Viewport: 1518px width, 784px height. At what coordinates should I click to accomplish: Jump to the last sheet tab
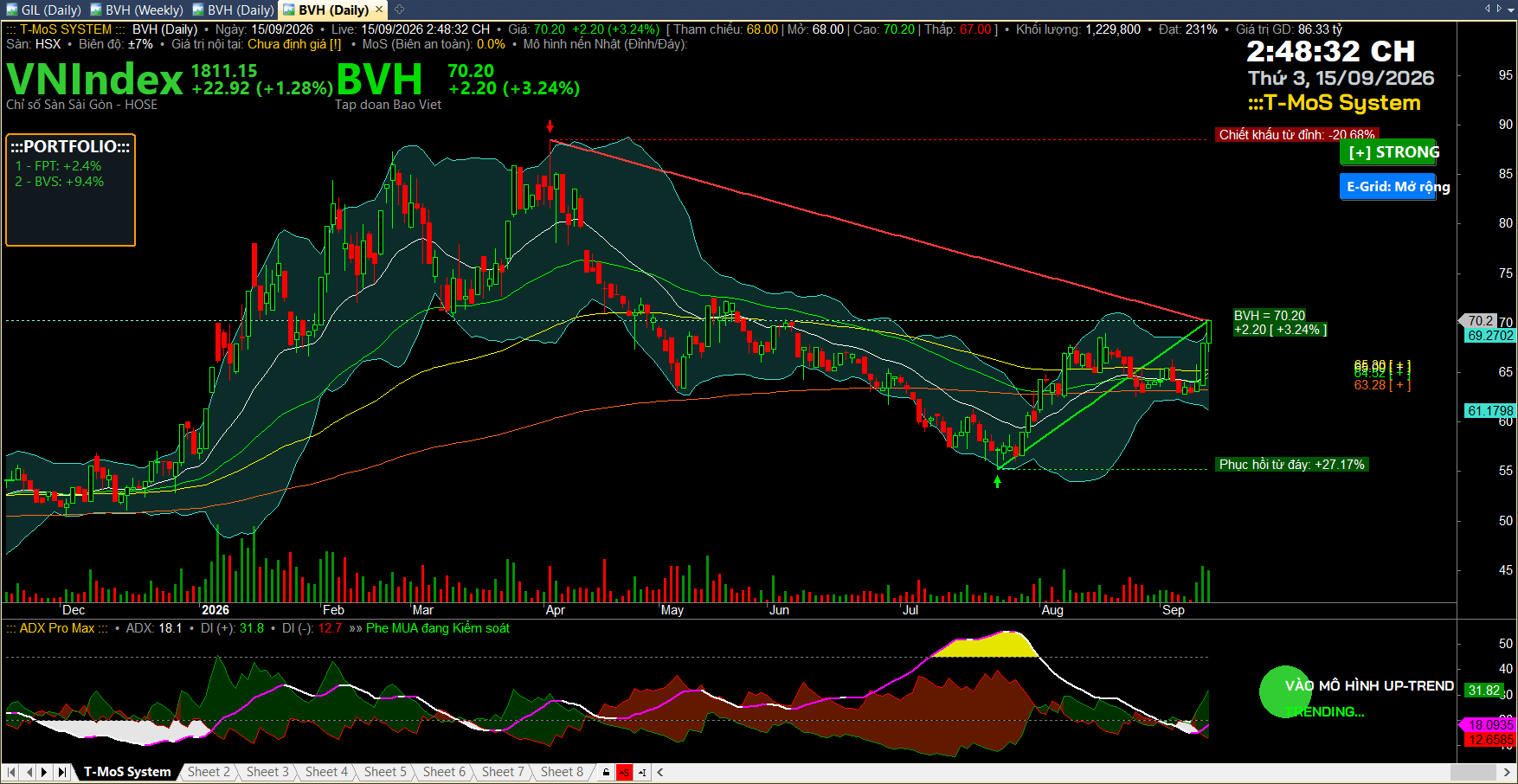(61, 772)
